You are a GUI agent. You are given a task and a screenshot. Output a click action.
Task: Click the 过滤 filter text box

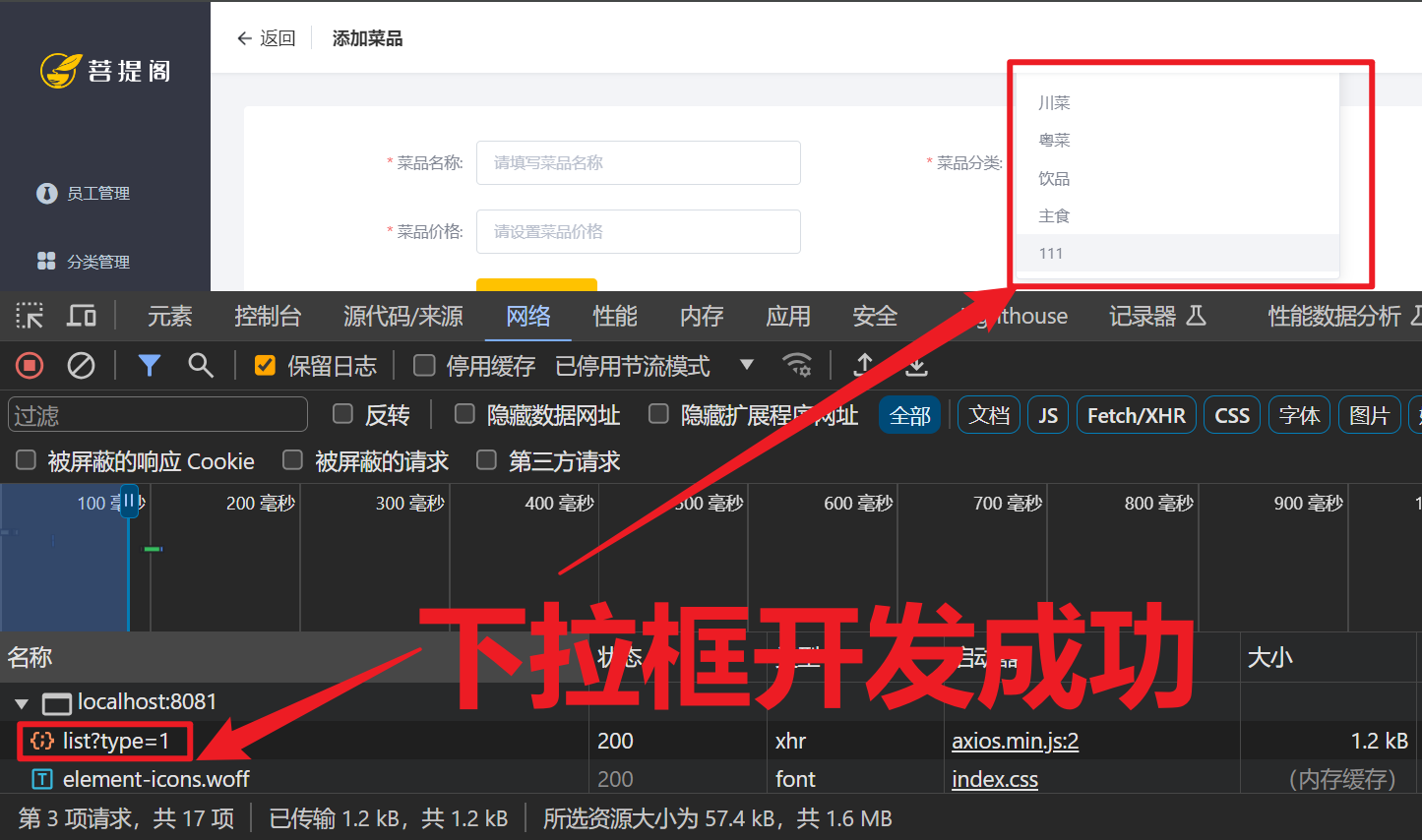pyautogui.click(x=157, y=415)
